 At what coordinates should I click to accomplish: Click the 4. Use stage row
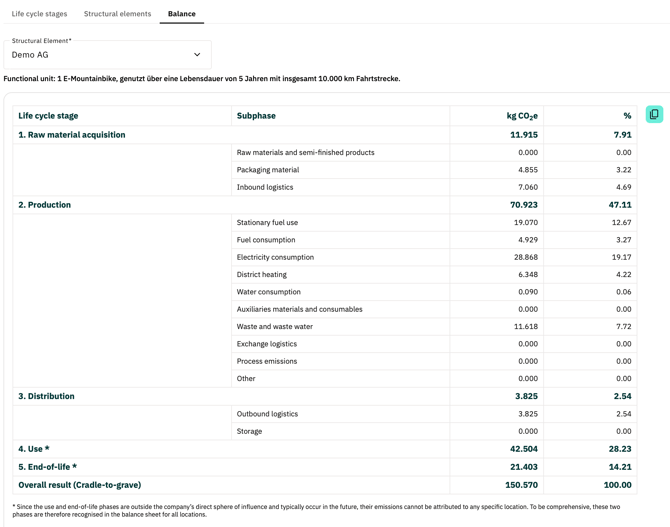[34, 449]
